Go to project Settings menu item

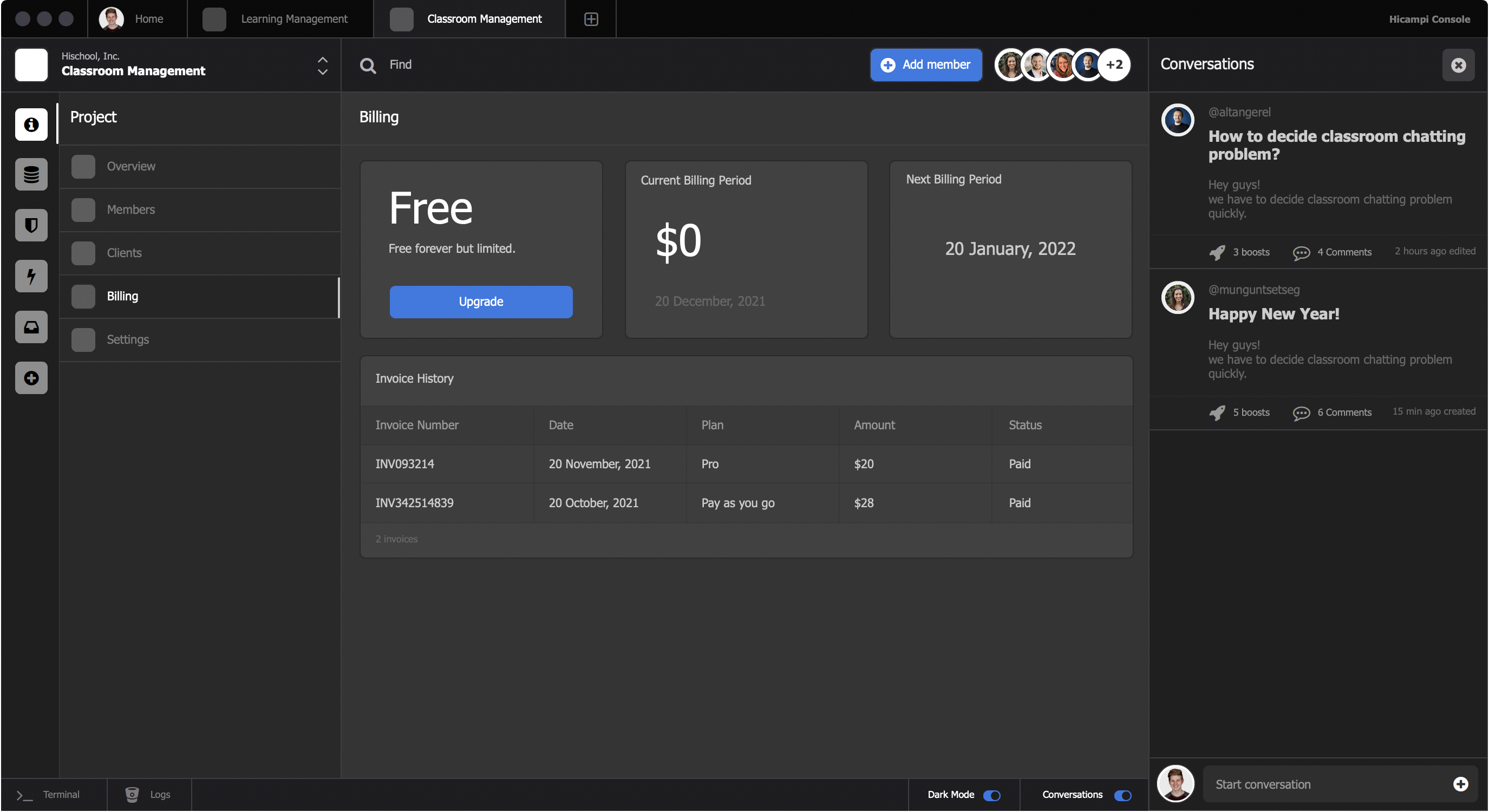[128, 339]
